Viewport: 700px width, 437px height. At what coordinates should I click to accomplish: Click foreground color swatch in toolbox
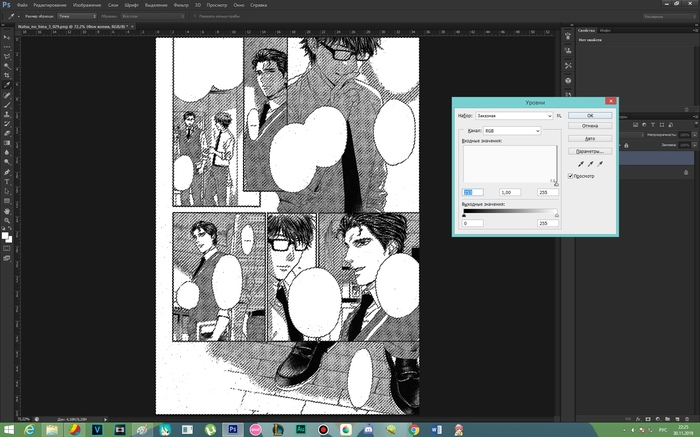5,236
